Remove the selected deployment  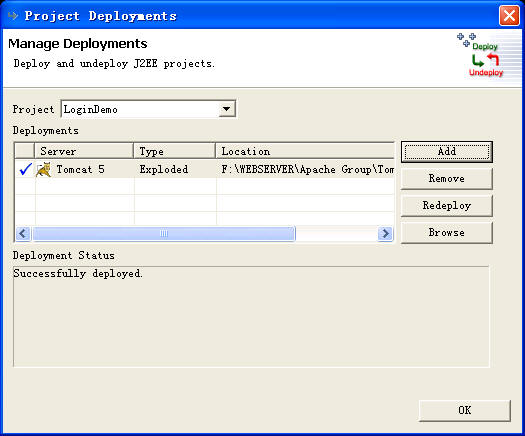point(447,178)
